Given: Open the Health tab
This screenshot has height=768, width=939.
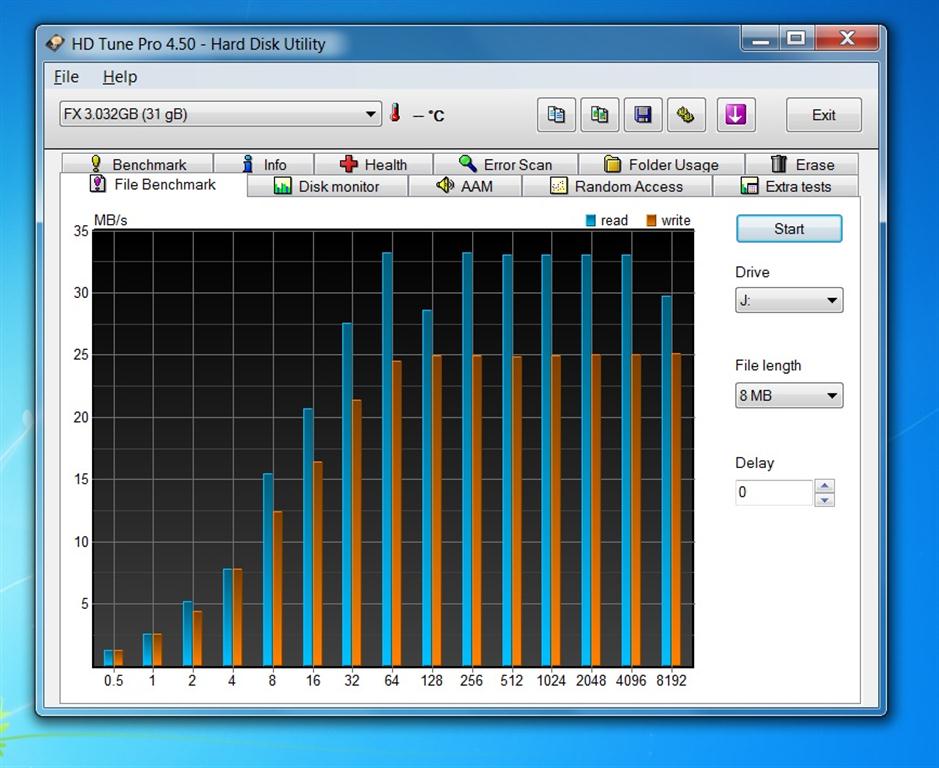Looking at the screenshot, I should point(374,164).
